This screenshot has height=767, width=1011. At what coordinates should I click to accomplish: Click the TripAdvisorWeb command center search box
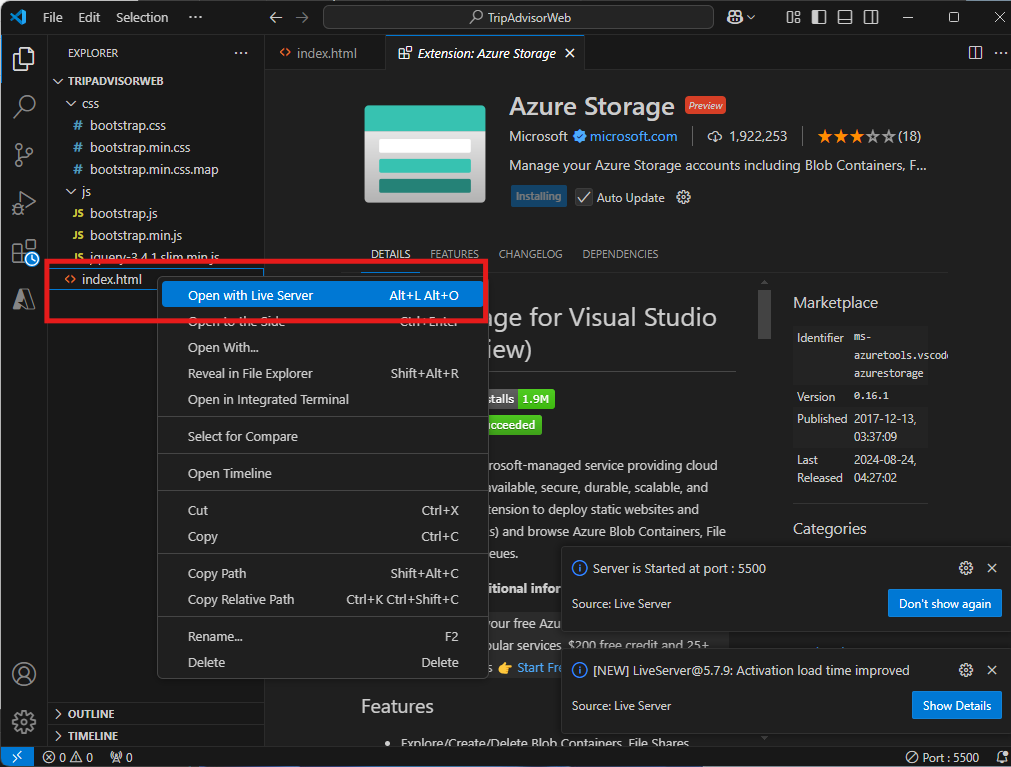pyautogui.click(x=518, y=17)
